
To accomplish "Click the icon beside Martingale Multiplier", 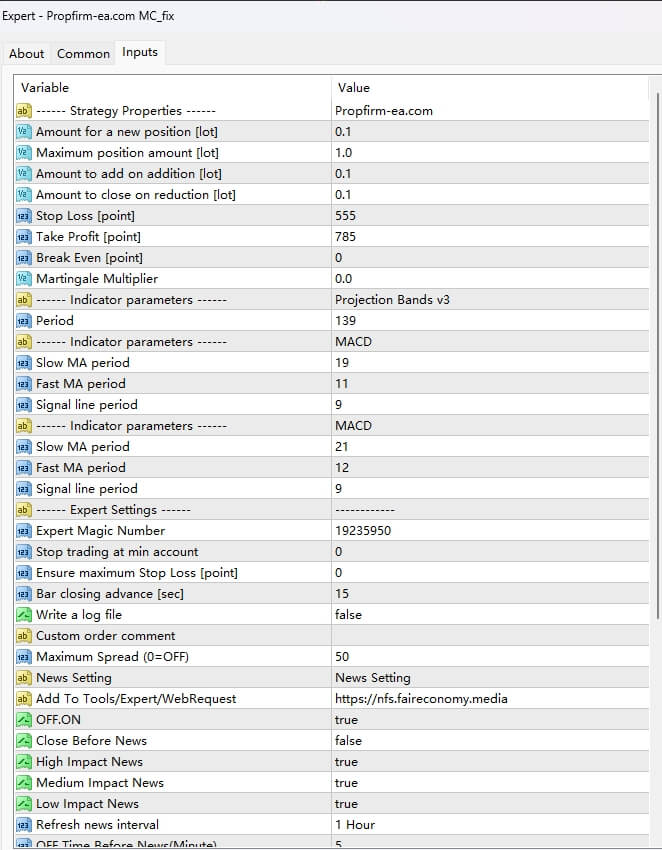I will [x=24, y=279].
